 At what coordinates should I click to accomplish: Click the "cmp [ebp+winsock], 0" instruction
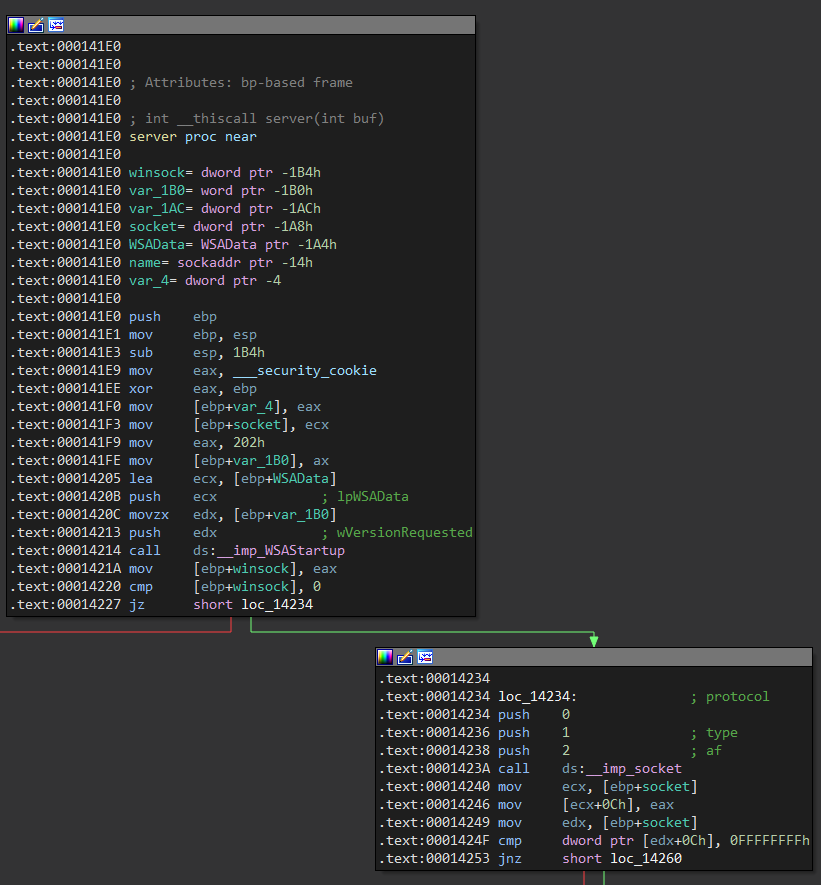click(x=225, y=587)
